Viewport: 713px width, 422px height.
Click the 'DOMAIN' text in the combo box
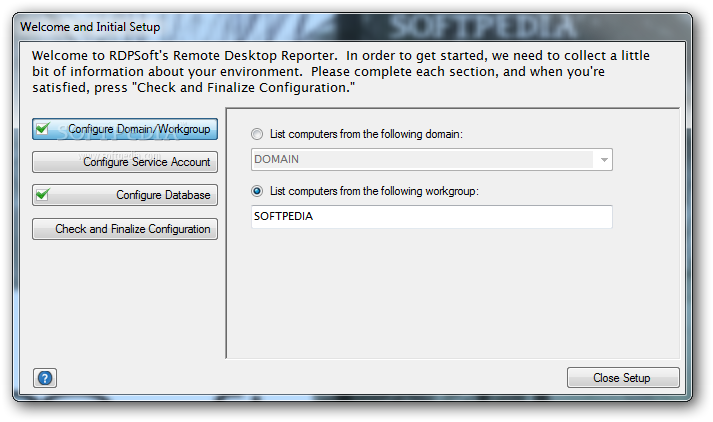click(x=276, y=160)
